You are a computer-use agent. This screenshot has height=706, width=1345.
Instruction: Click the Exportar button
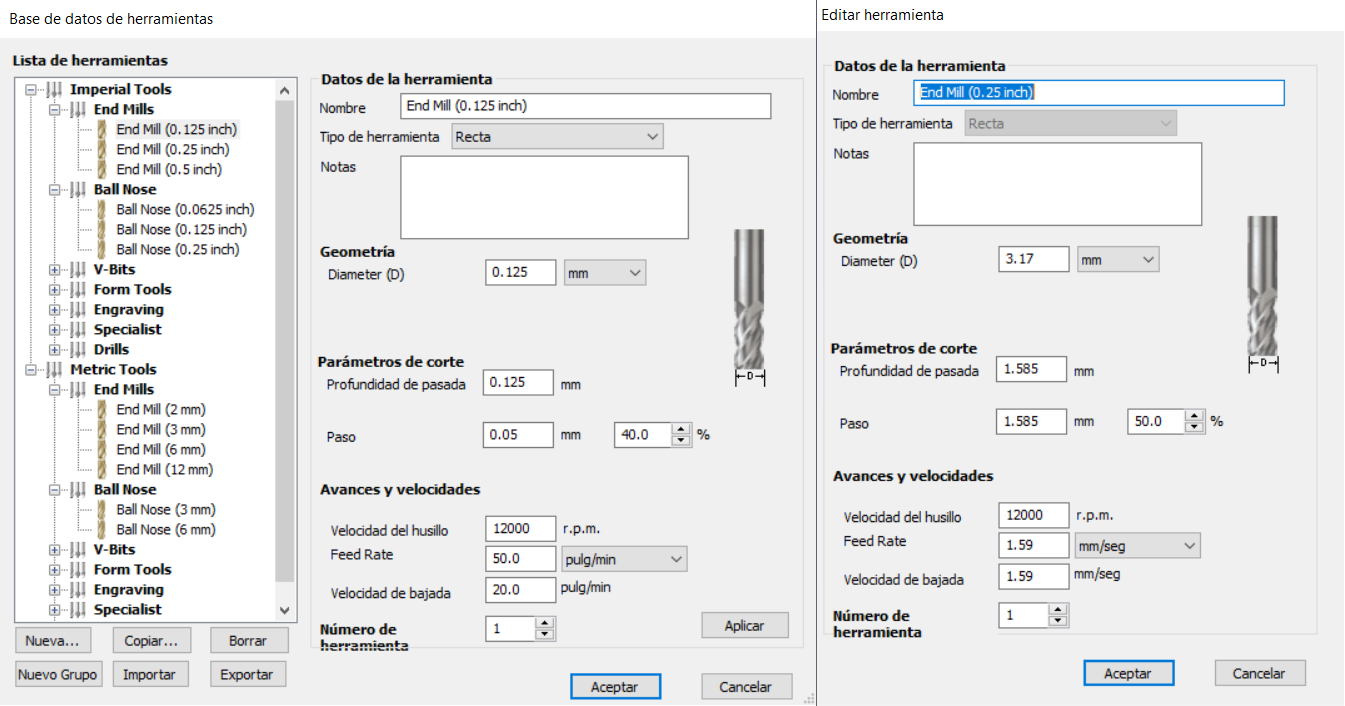coord(248,675)
